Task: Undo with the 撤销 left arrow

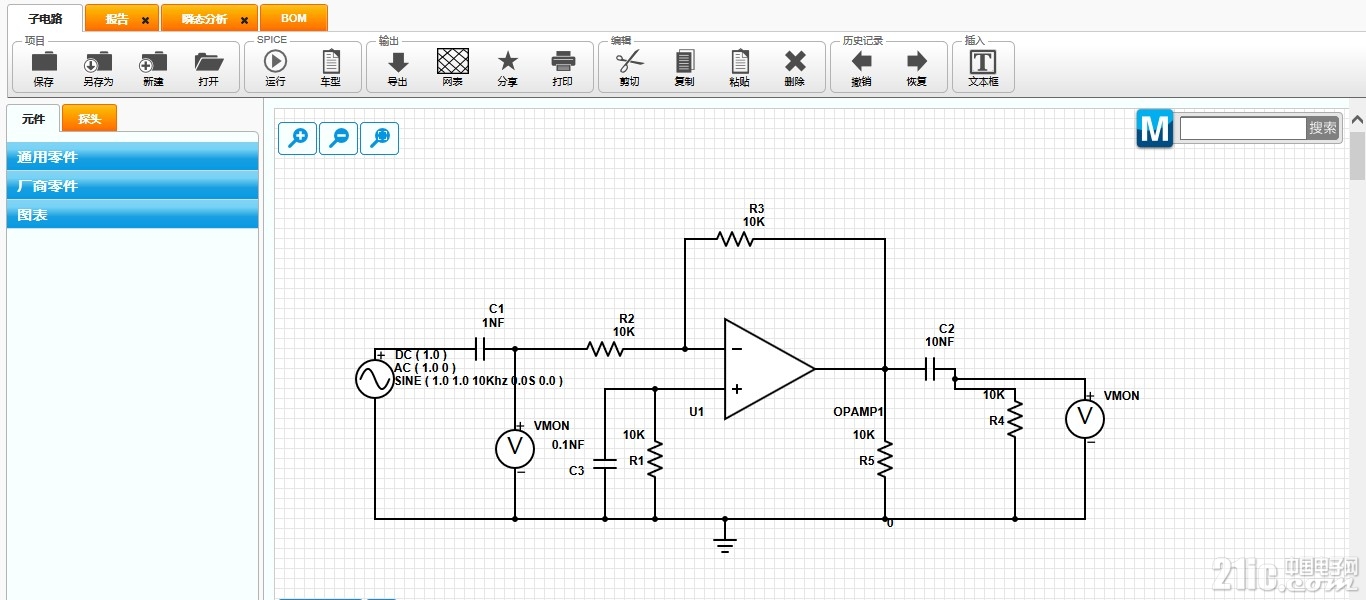Action: (861, 61)
